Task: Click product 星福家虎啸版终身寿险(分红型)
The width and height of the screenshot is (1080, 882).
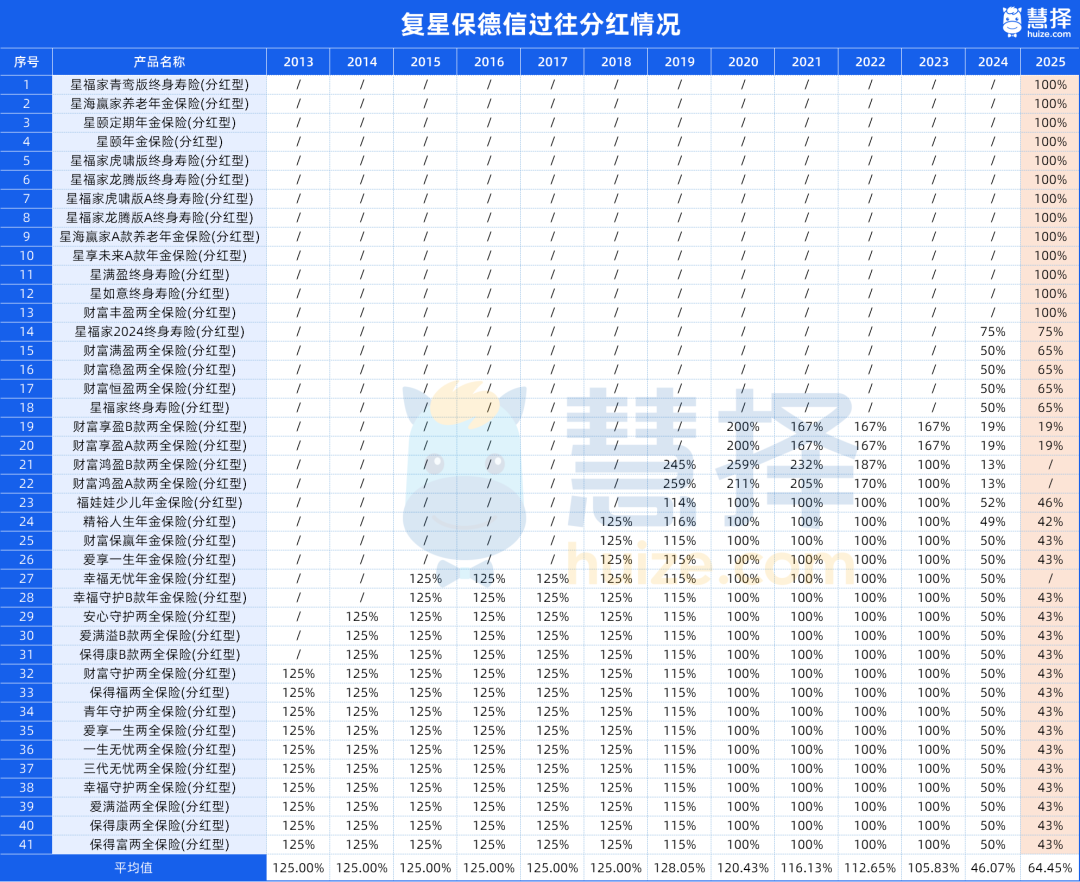Action: (x=159, y=160)
